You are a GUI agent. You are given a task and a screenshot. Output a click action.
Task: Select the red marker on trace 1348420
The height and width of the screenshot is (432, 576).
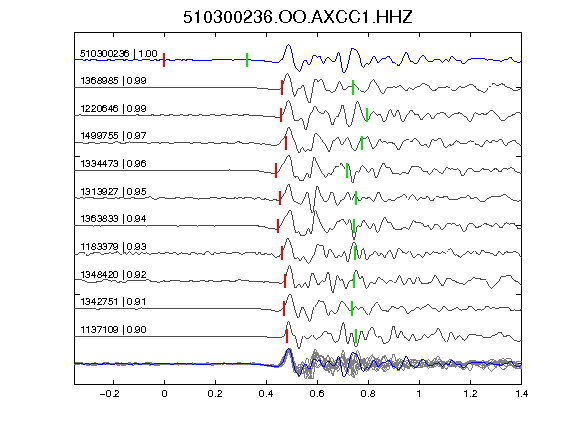click(x=285, y=281)
